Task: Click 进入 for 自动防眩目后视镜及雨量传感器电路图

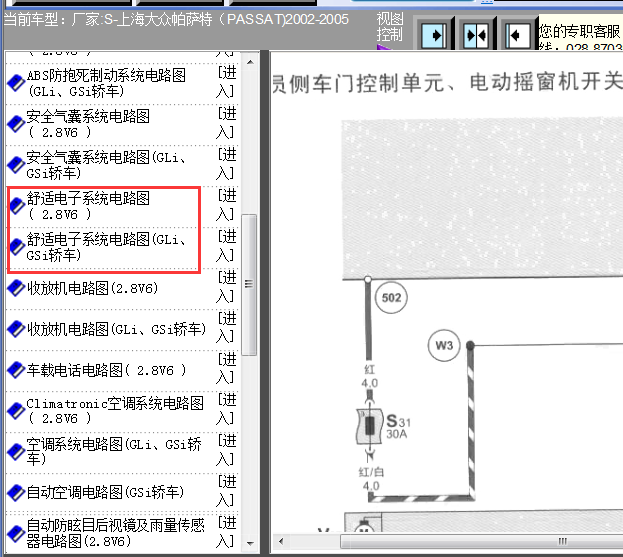Action: pyautogui.click(x=226, y=532)
